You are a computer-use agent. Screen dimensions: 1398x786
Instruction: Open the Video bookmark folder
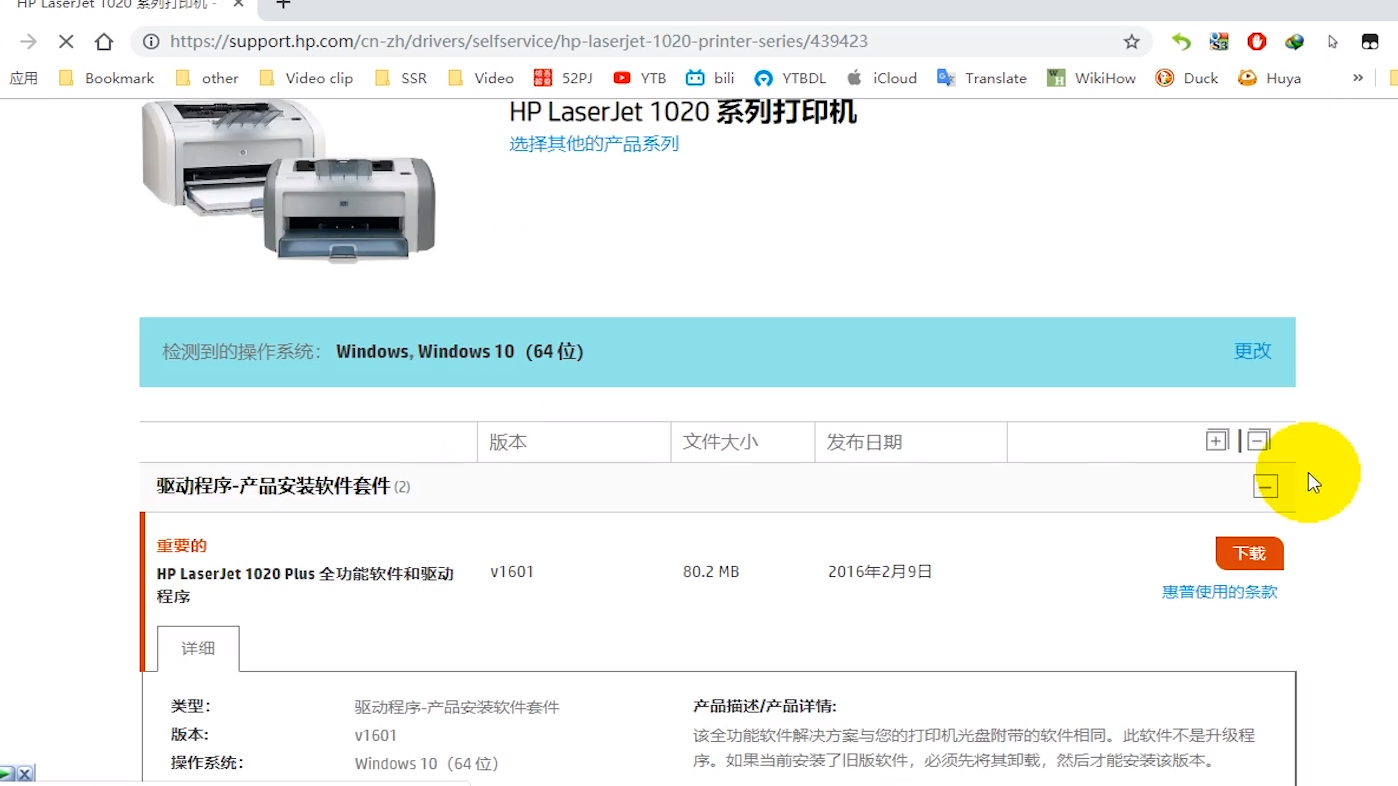click(x=481, y=78)
